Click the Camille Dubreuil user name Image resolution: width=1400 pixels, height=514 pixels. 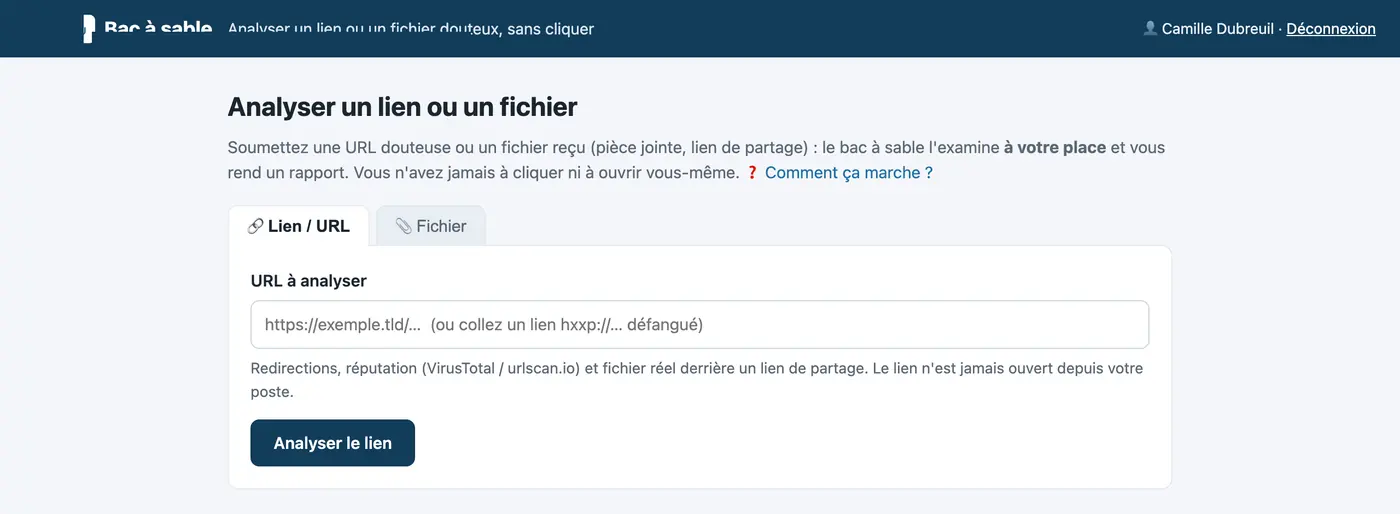pyautogui.click(x=1218, y=29)
